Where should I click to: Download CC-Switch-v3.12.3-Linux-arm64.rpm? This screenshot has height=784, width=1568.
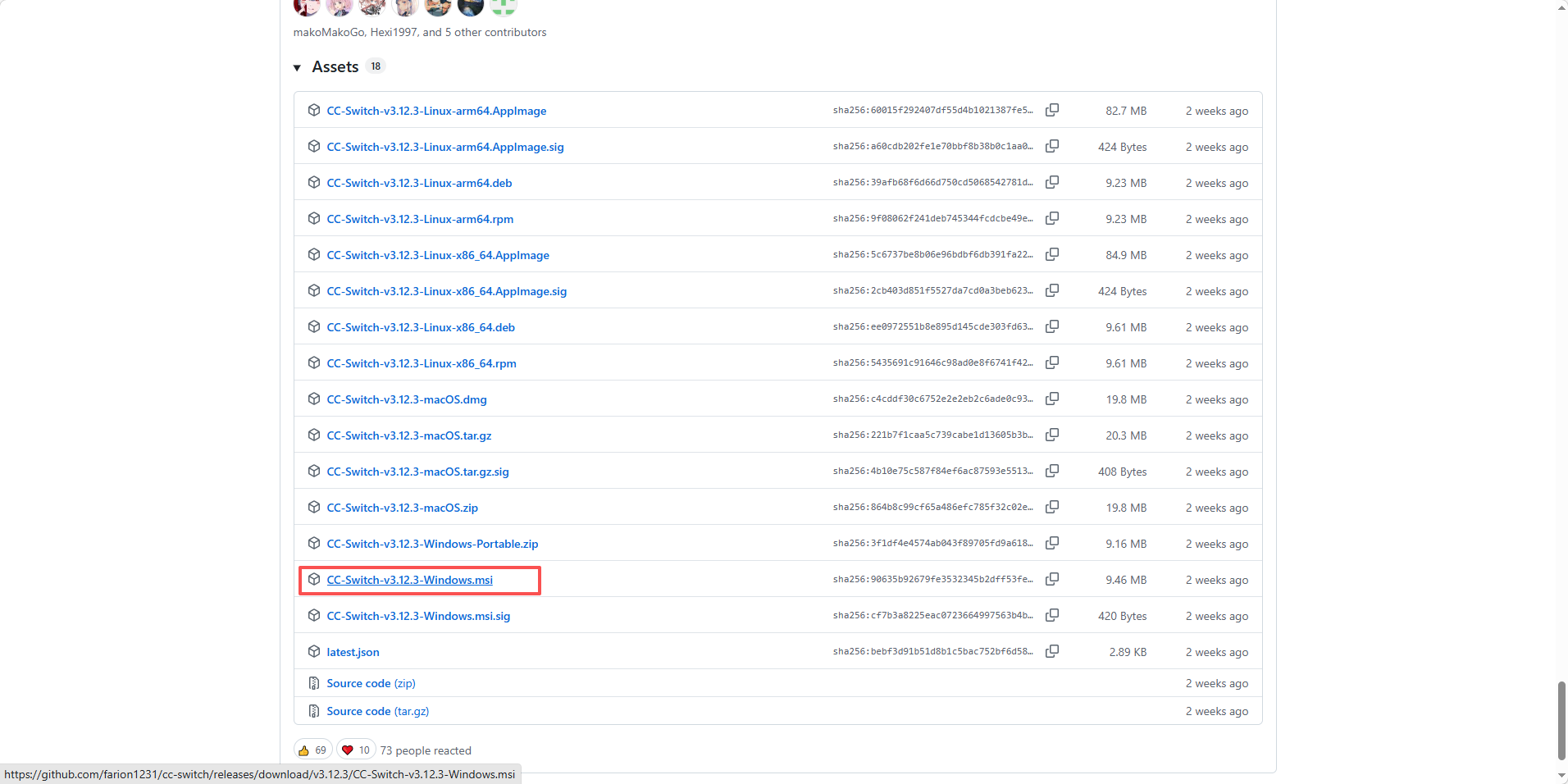click(x=420, y=219)
